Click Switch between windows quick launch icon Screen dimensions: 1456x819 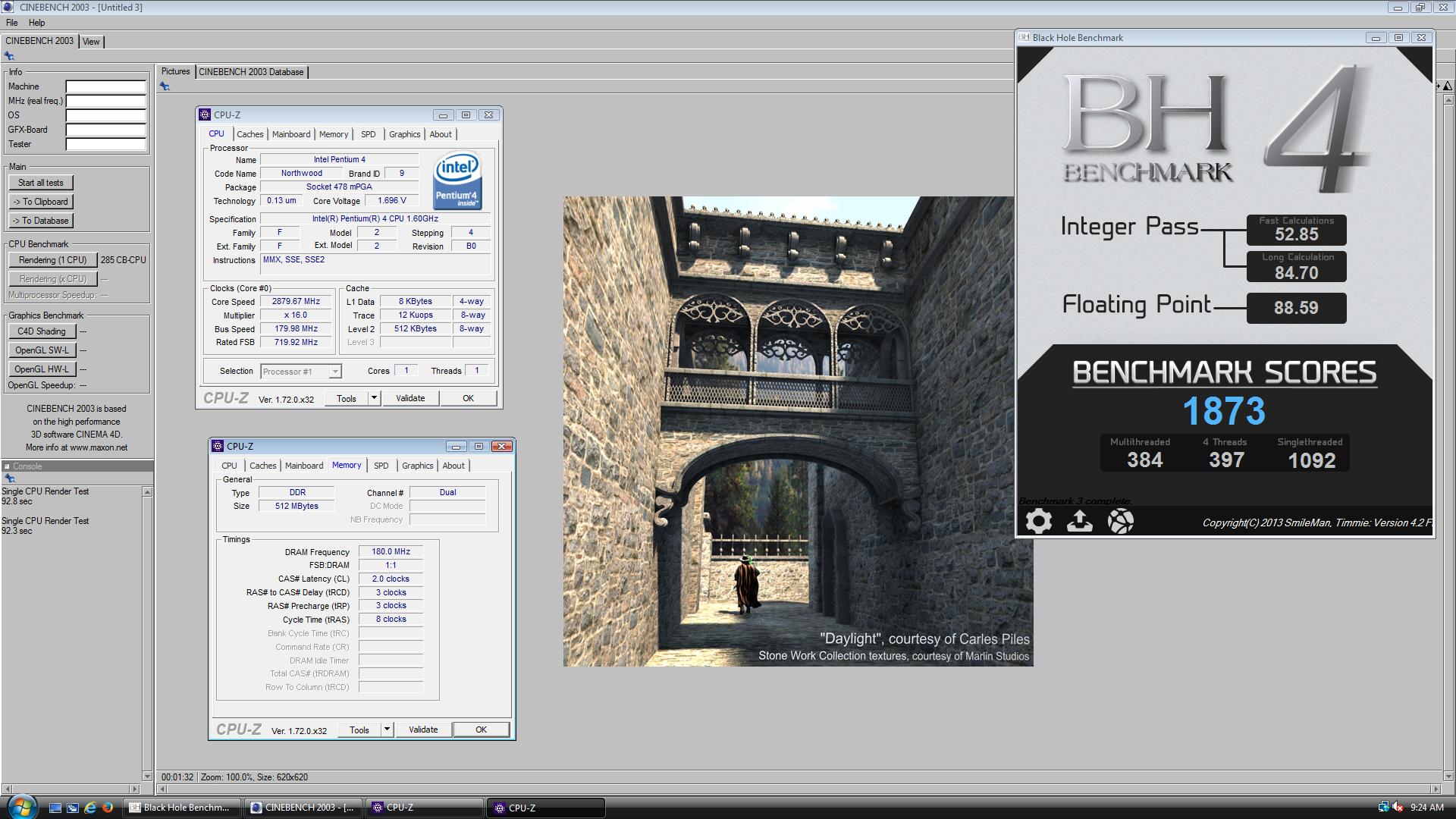[x=73, y=808]
